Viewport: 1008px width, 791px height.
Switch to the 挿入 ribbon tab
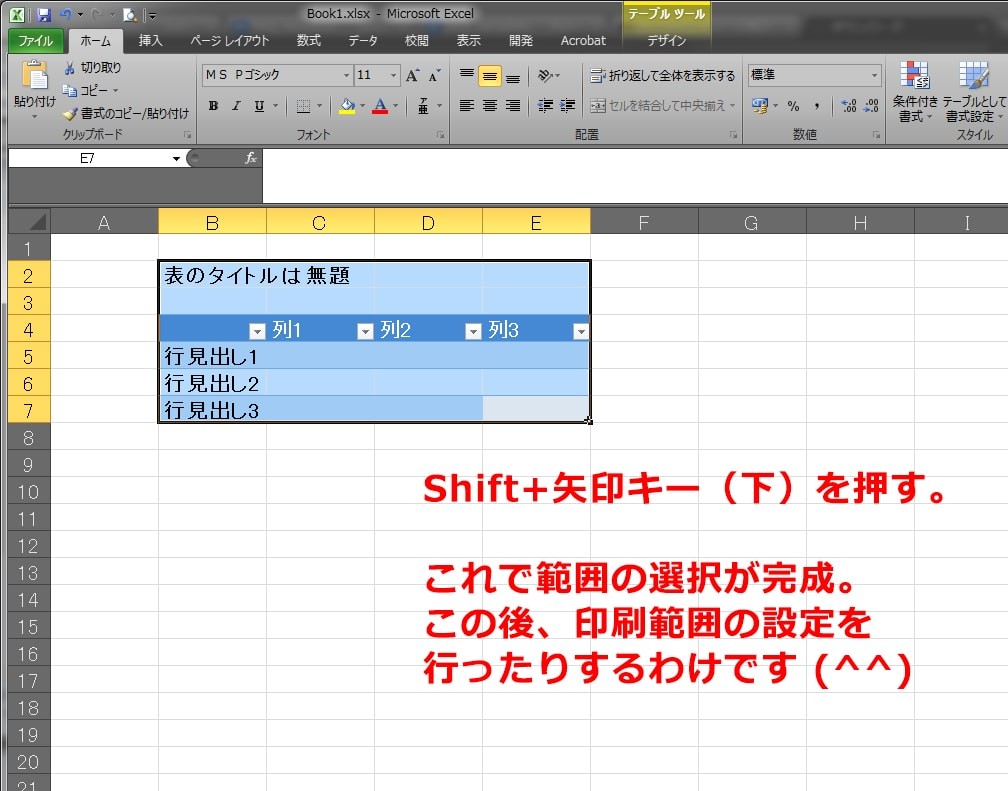(x=150, y=41)
